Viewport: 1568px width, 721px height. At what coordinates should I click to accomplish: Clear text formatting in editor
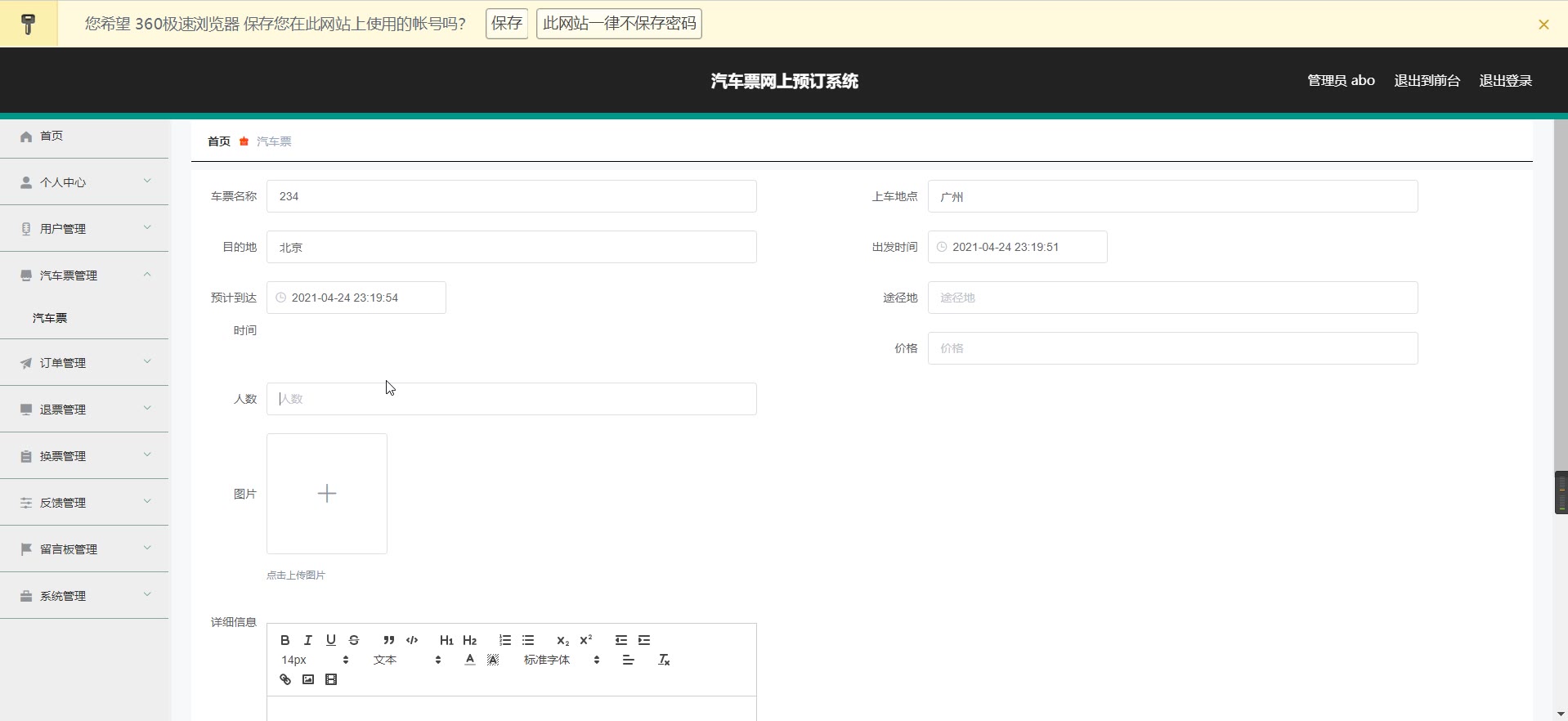(x=664, y=660)
